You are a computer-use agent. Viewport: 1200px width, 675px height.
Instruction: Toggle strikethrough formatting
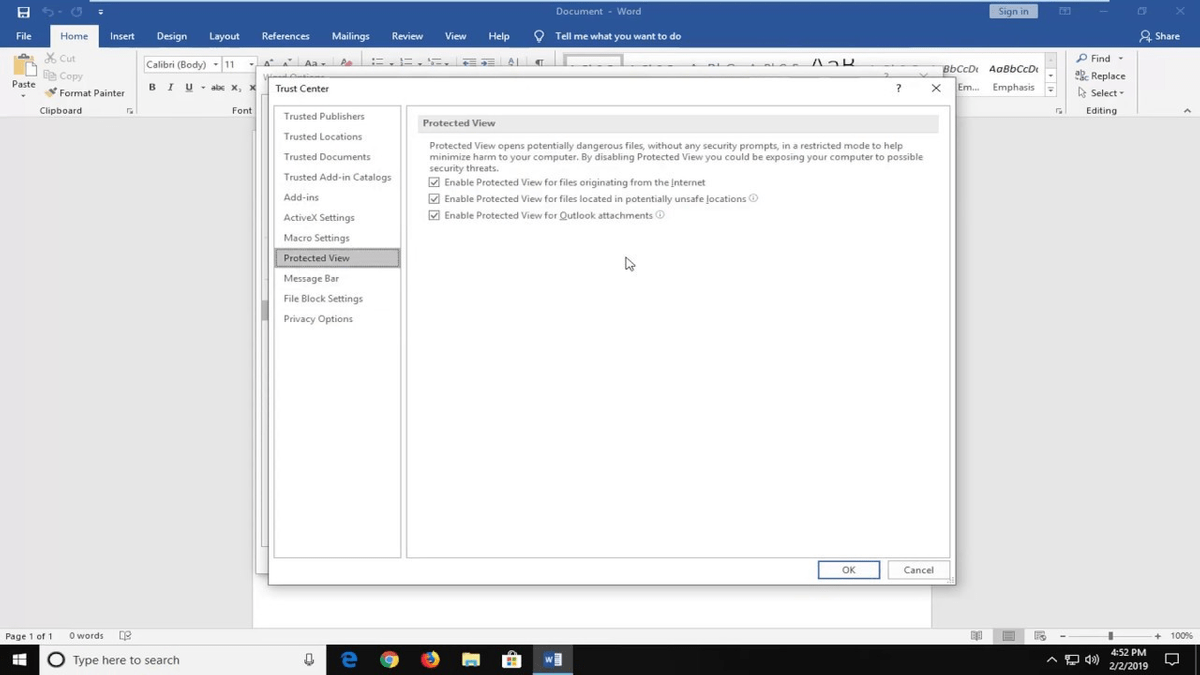(x=217, y=87)
